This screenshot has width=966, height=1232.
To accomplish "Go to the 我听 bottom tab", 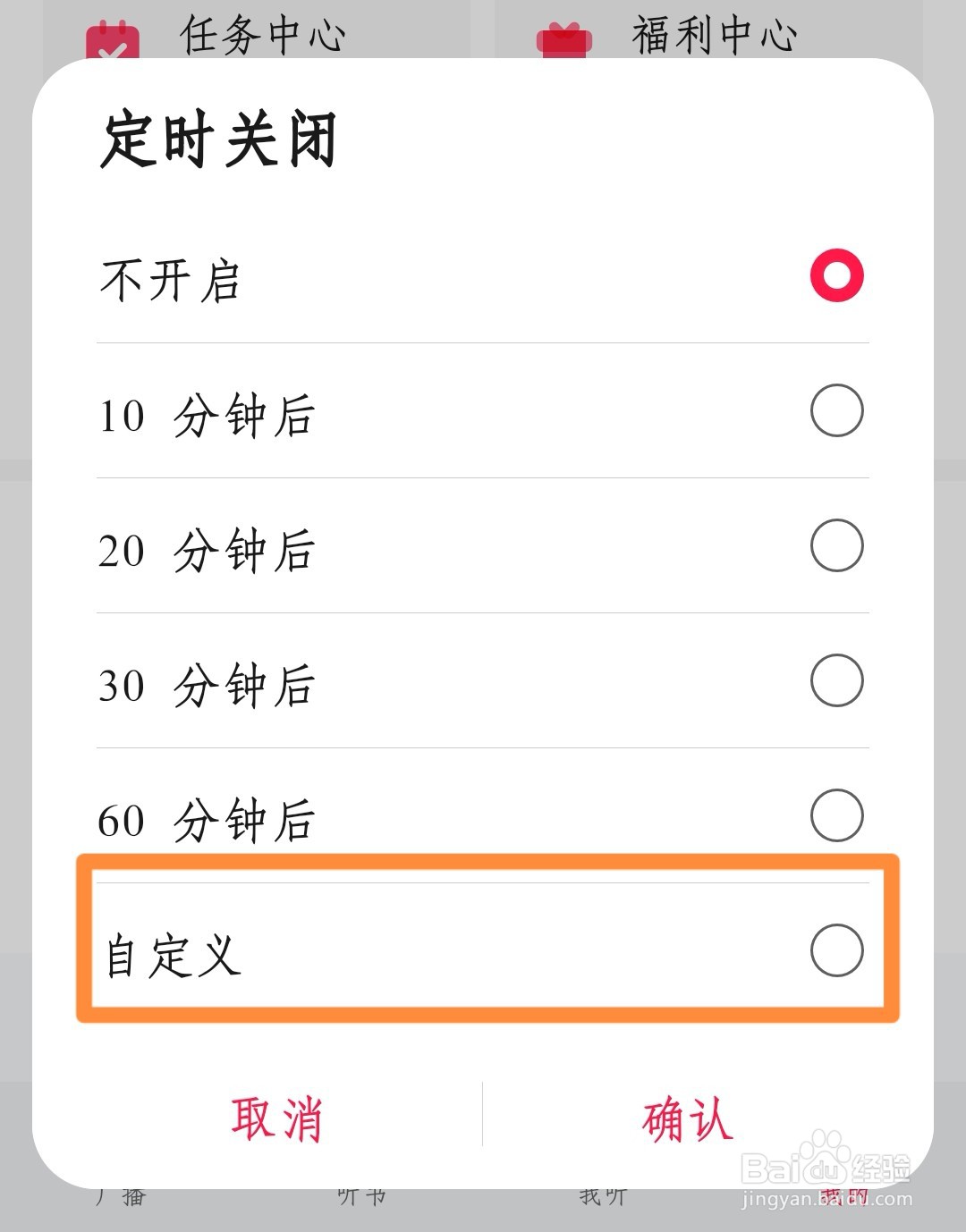I will click(x=604, y=1196).
